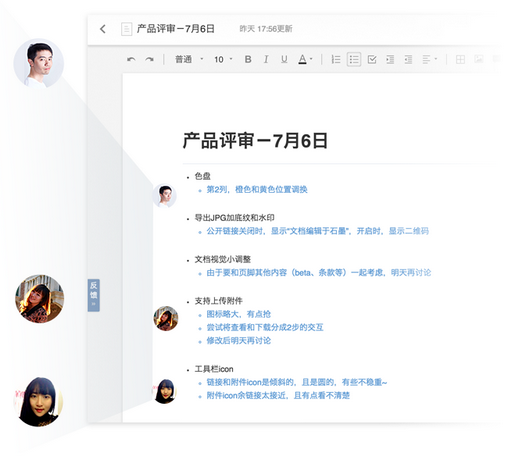Viewport: 509px width, 464px height.
Task: Click the header title 产品评审—7月6日
Action: pos(175,29)
